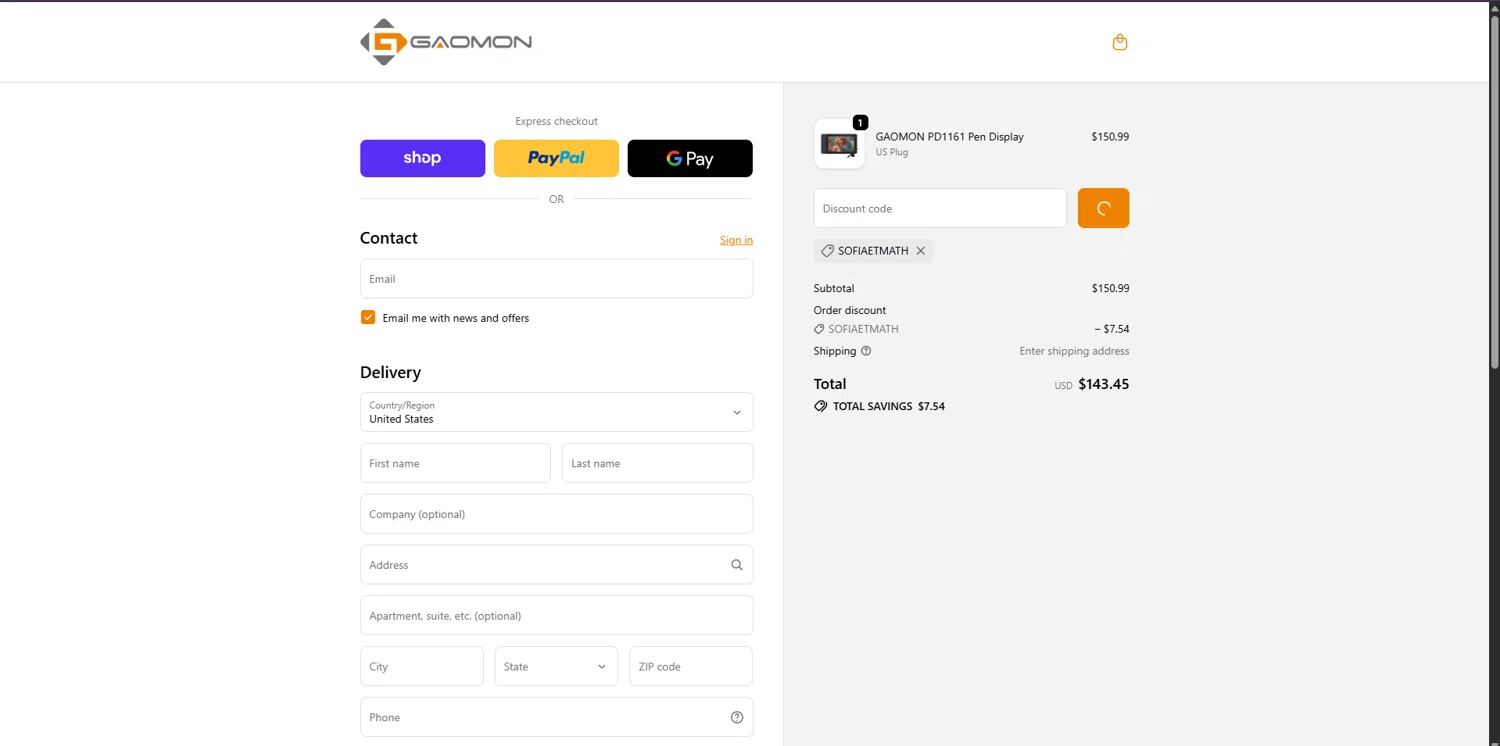Click the Enter shipping address text
1500x746 pixels.
click(x=1074, y=351)
